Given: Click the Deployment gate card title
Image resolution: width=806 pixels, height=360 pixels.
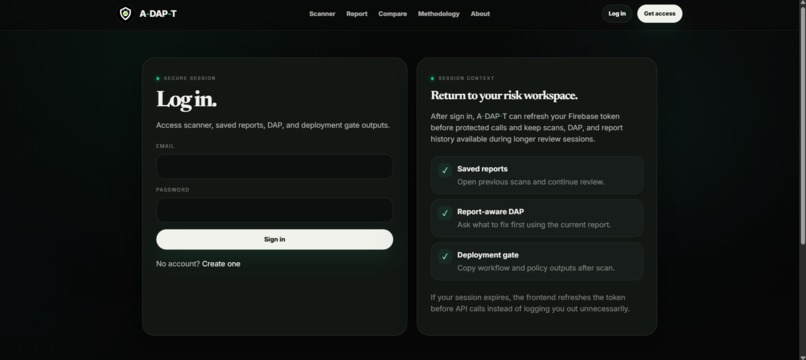Looking at the screenshot, I should [488, 255].
